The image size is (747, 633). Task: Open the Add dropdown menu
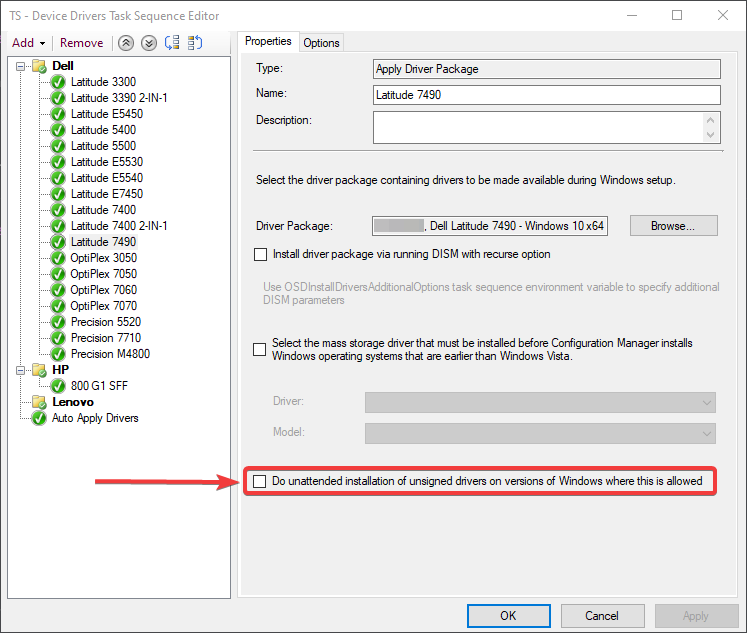click(29, 43)
